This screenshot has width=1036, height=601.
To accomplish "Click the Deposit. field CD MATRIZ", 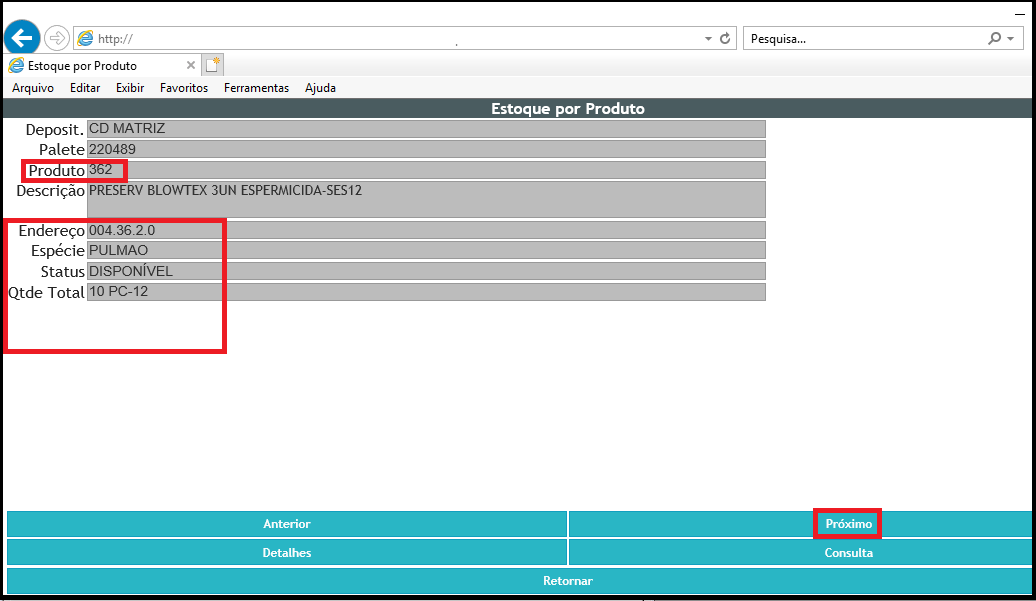I will 426,129.
